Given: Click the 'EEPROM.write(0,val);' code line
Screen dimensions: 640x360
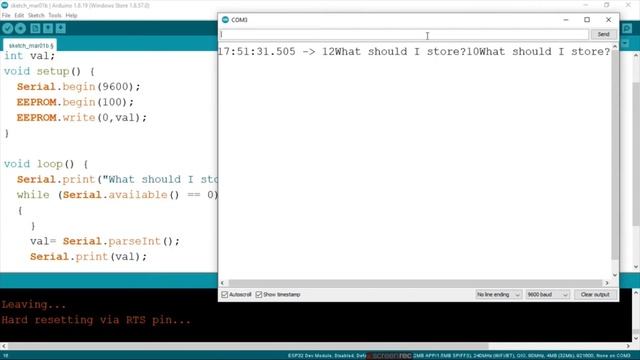Looking at the screenshot, I should [82, 118].
